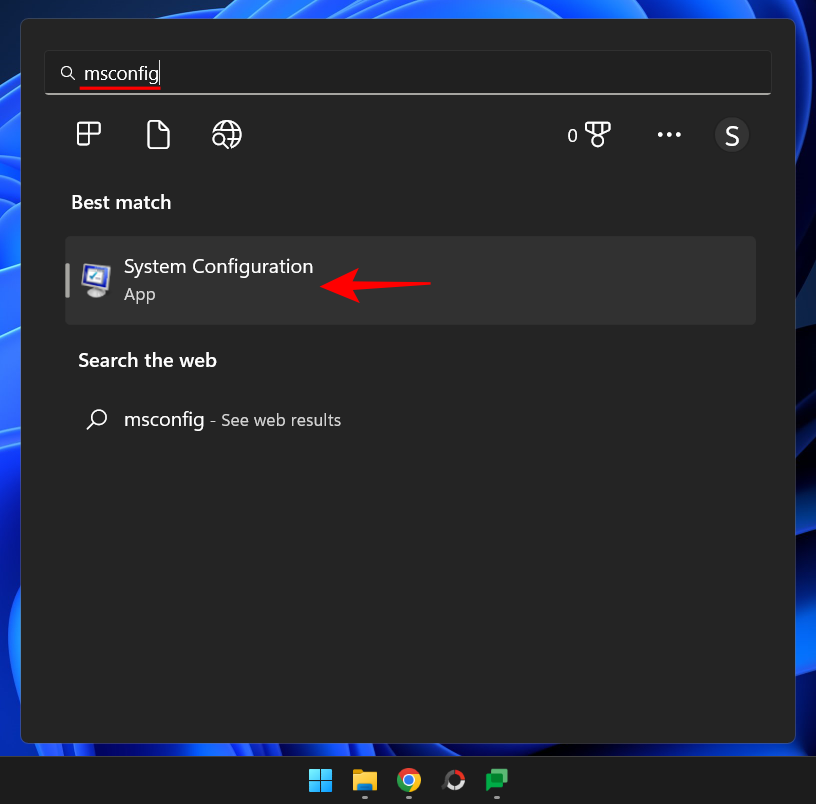Click the Start button on the taskbar
The height and width of the screenshot is (804, 816).
pyautogui.click(x=320, y=783)
